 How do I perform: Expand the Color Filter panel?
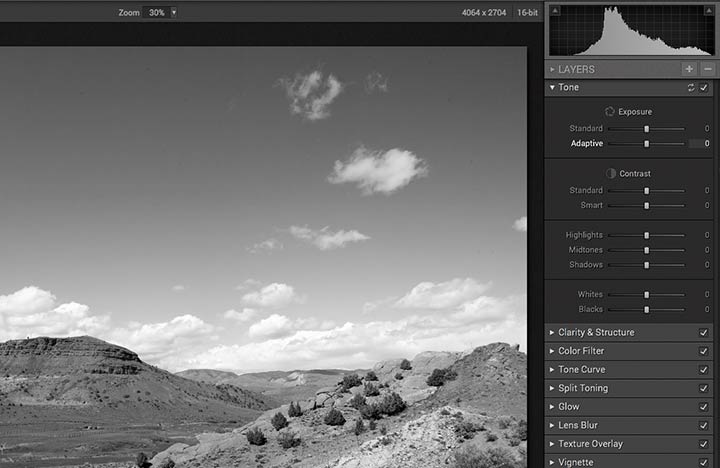pyautogui.click(x=552, y=351)
